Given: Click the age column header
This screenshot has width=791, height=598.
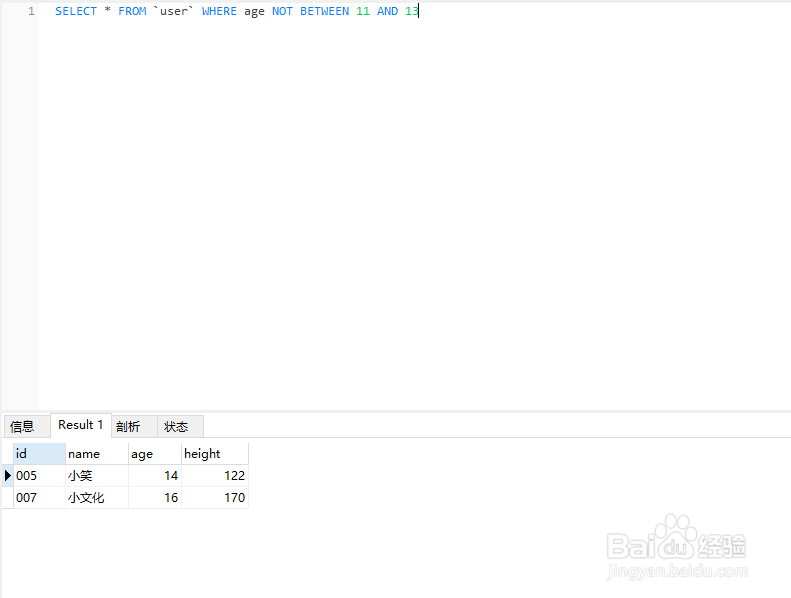Looking at the screenshot, I should click(x=154, y=454).
